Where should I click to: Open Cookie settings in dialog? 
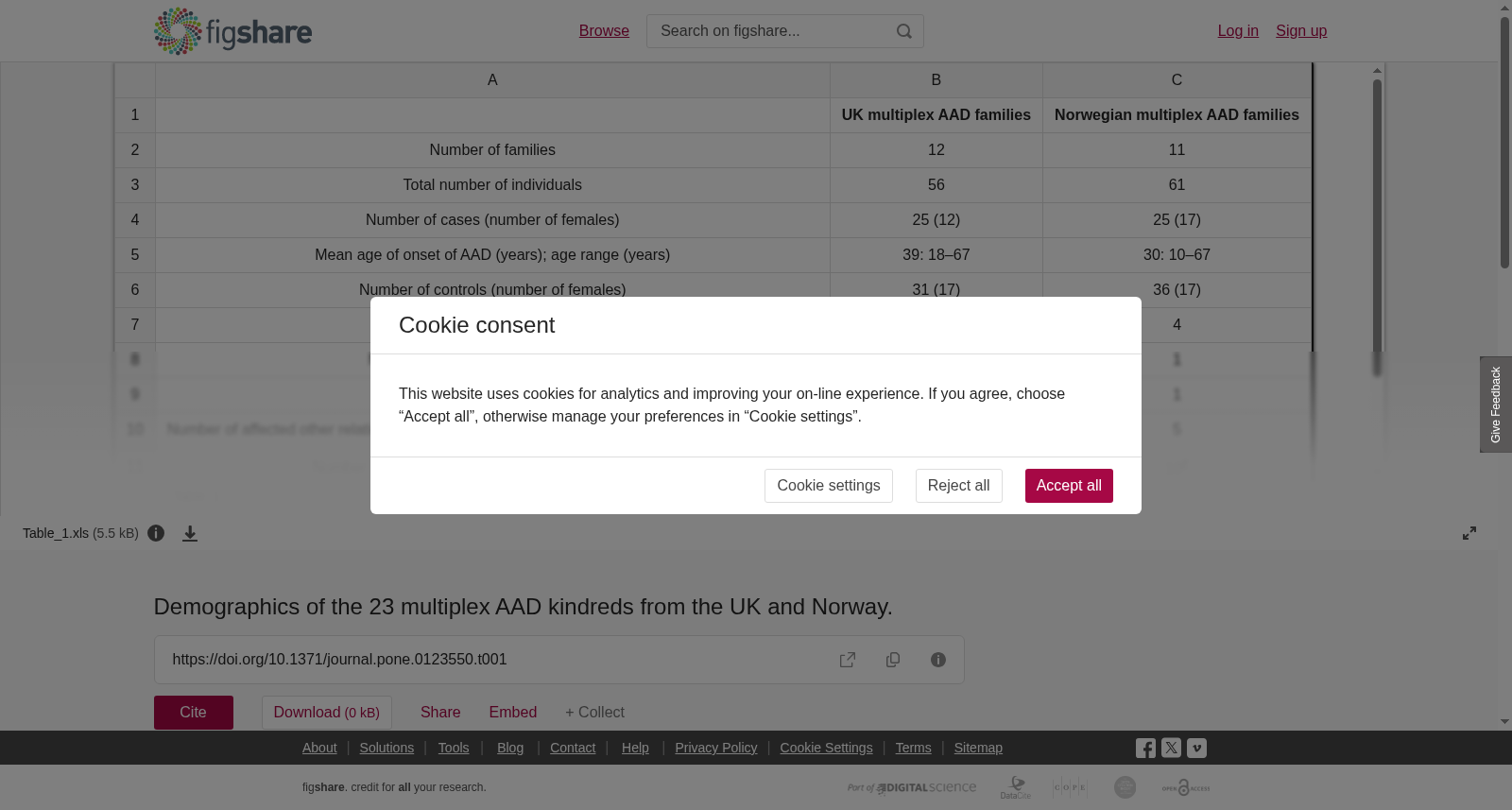pos(829,486)
